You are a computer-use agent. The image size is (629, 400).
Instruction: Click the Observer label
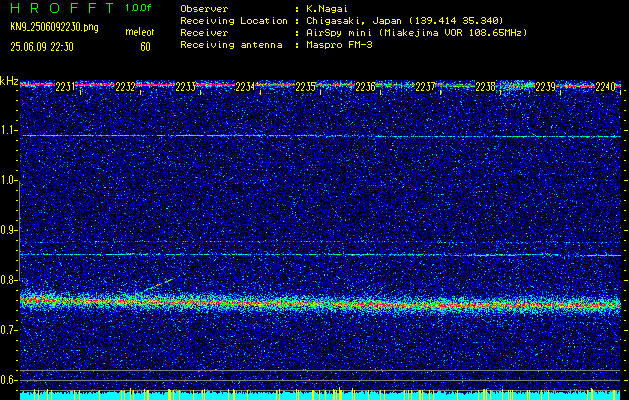coord(204,8)
